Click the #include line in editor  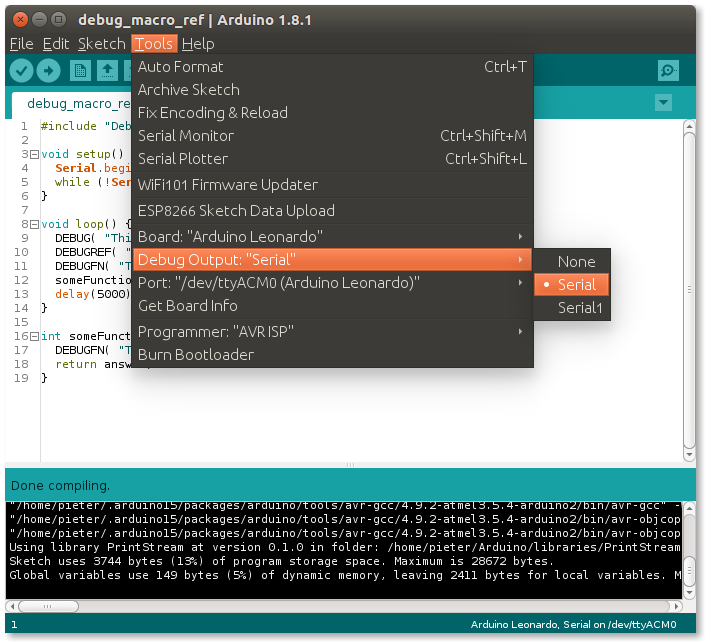(85, 126)
